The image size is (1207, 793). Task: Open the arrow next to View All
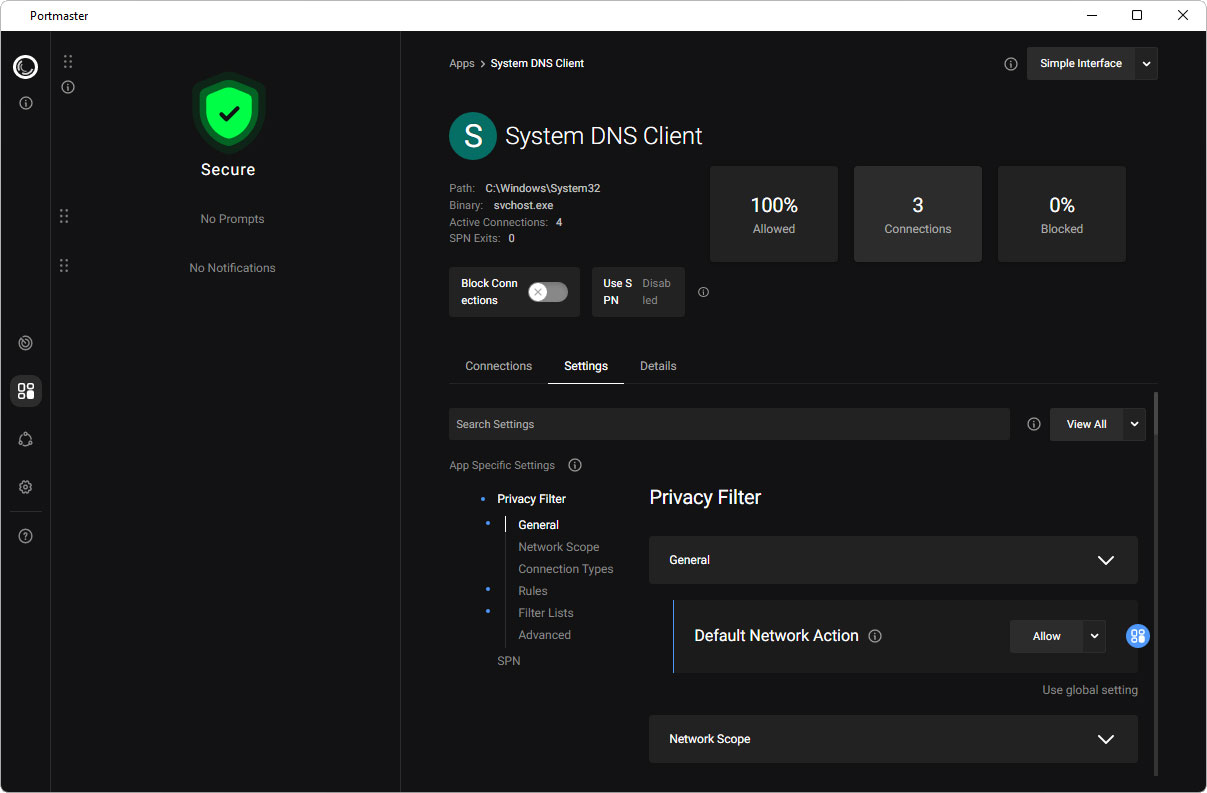pos(1134,424)
